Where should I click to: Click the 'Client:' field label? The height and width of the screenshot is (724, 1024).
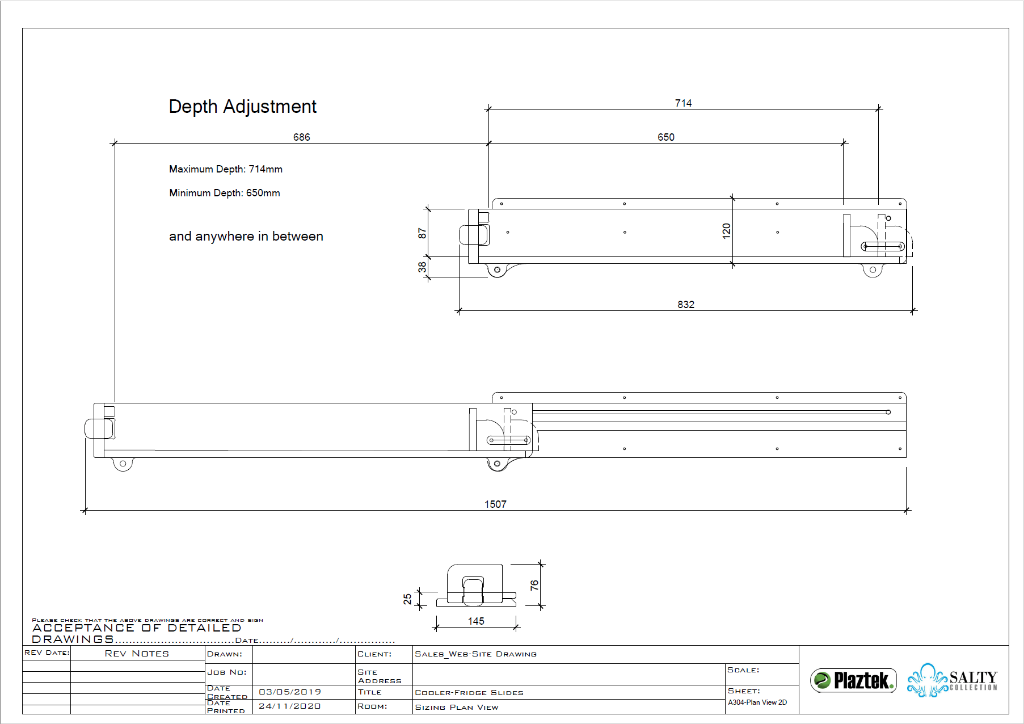tap(374, 654)
